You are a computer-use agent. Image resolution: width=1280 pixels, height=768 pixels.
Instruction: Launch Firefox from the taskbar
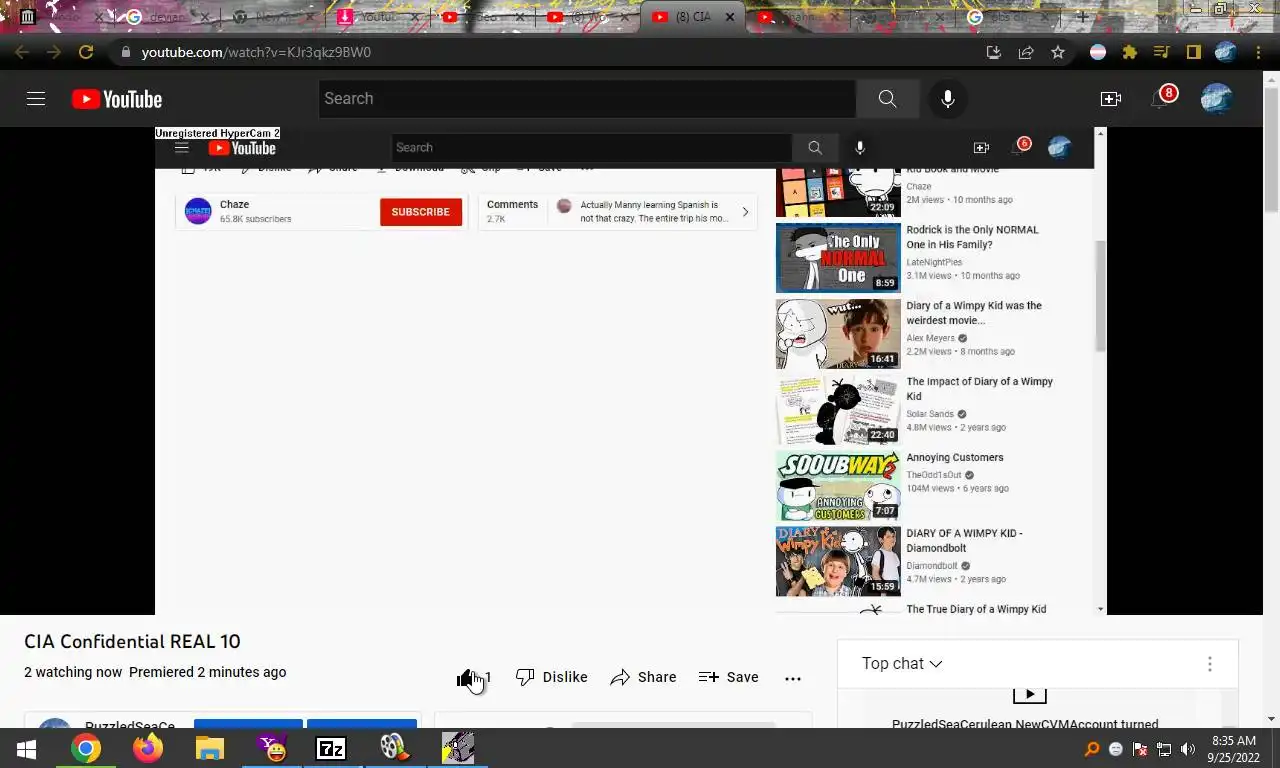point(148,748)
